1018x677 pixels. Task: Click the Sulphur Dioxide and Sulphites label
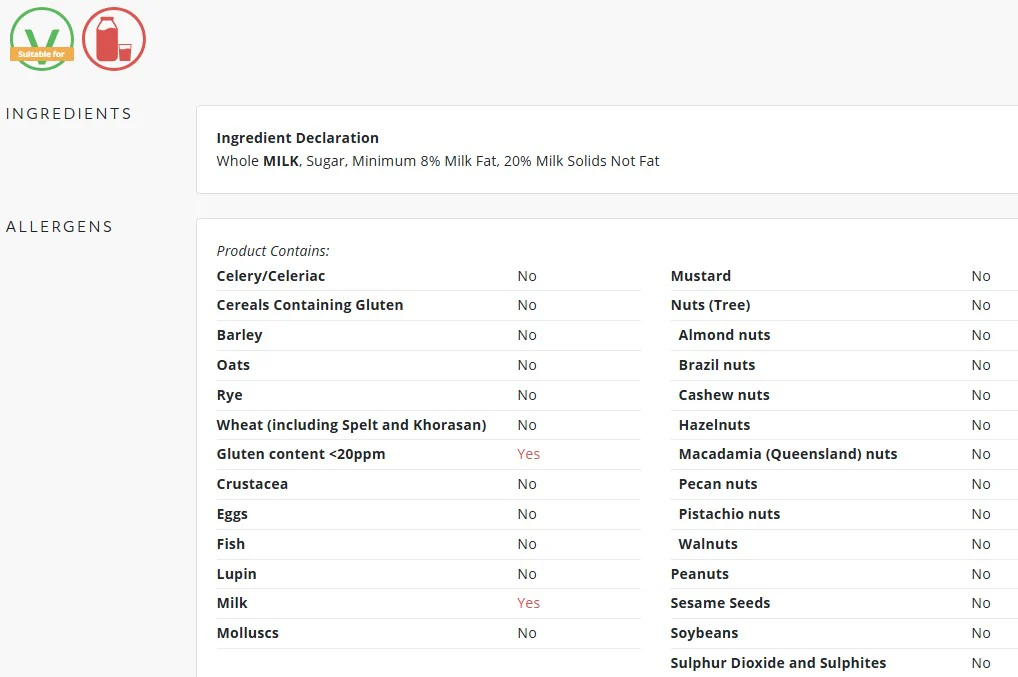[x=778, y=663]
